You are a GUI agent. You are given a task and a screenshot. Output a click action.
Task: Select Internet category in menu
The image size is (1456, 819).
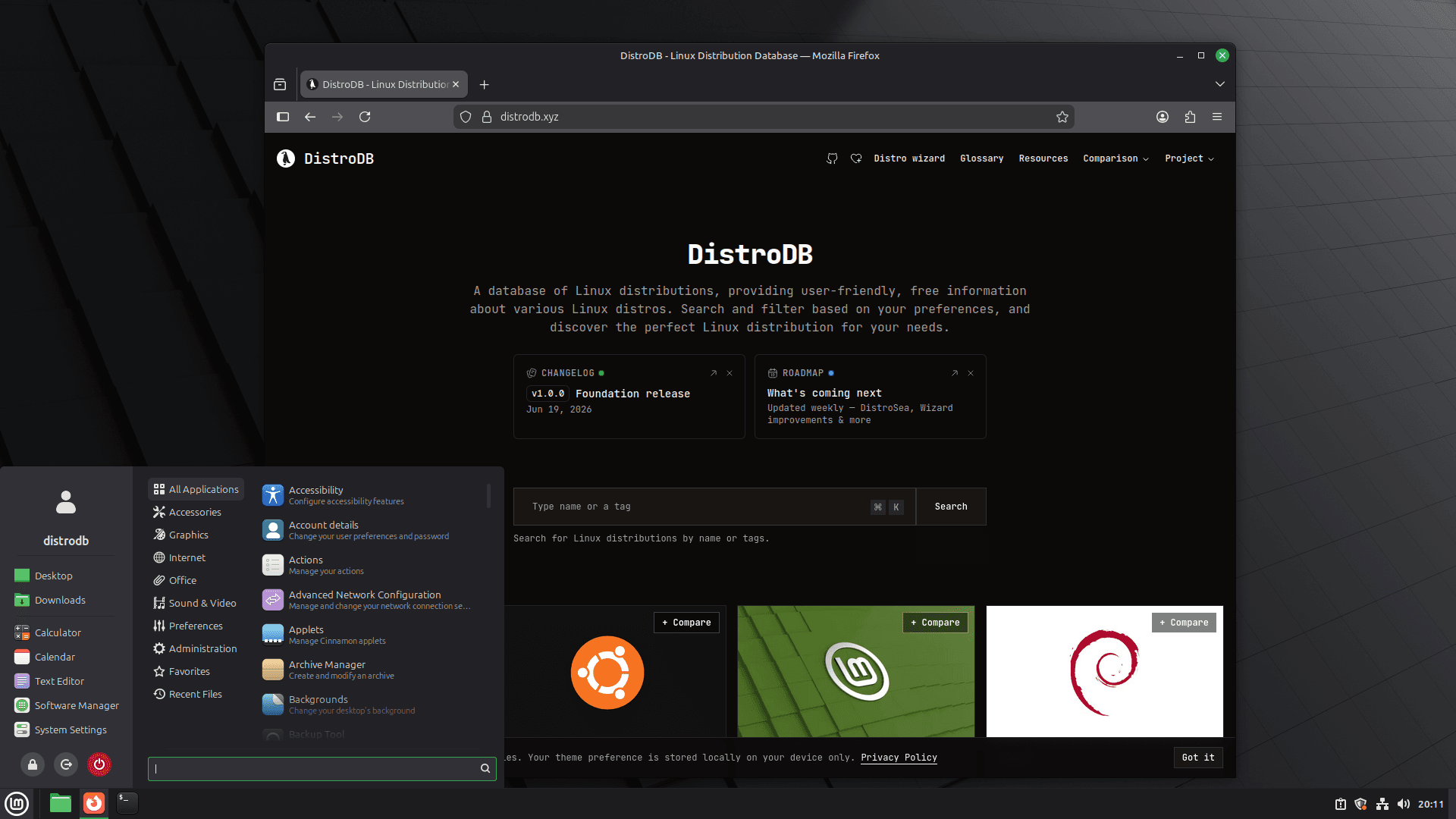(x=196, y=557)
